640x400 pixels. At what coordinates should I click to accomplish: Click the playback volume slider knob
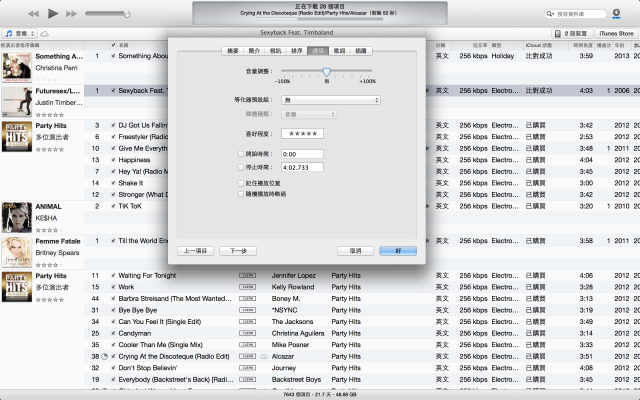click(127, 14)
